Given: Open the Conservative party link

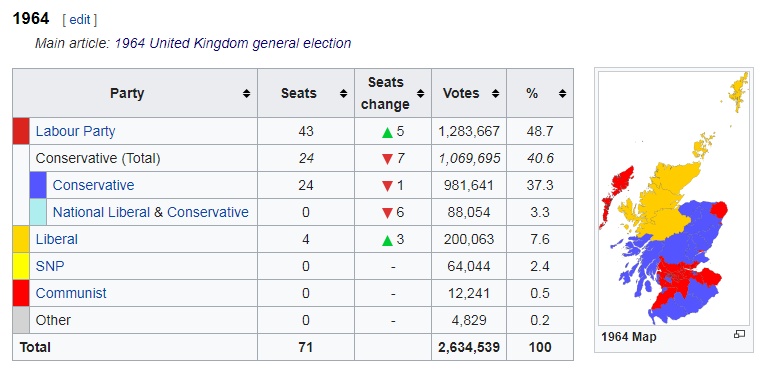Looking at the screenshot, I should tap(94, 185).
